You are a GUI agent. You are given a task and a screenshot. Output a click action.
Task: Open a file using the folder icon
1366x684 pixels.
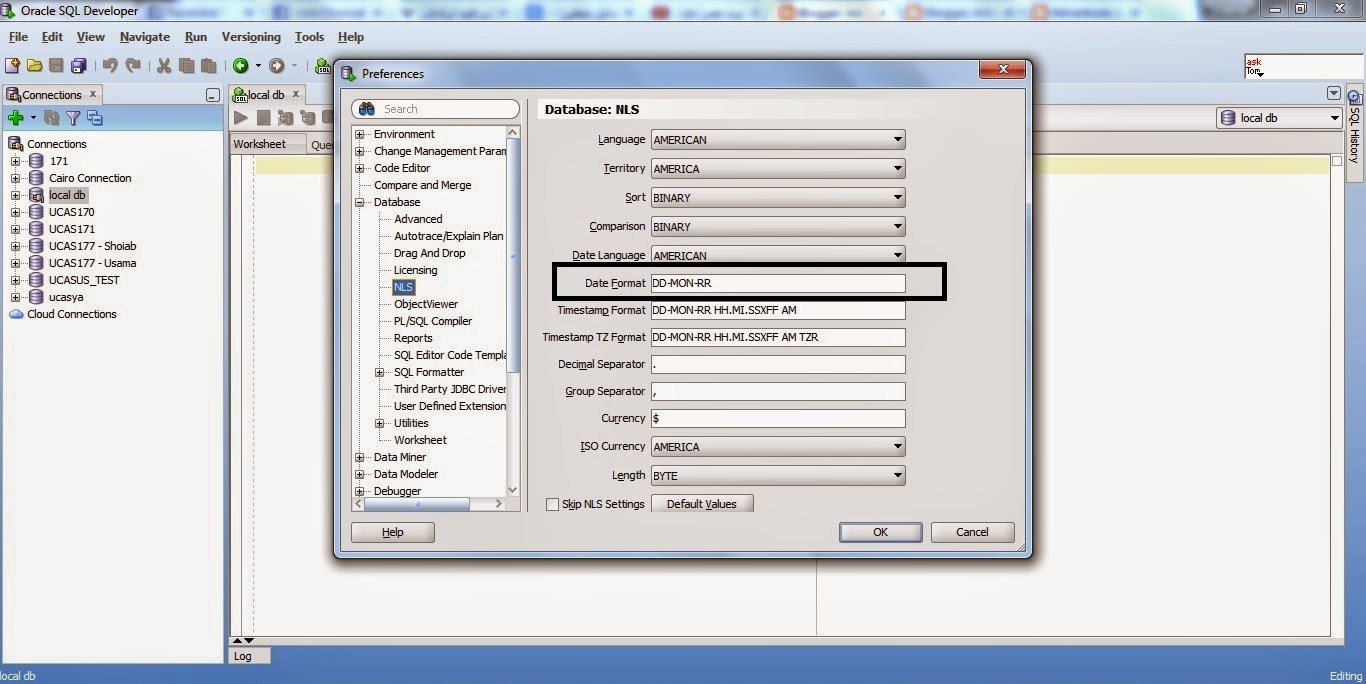tap(34, 65)
